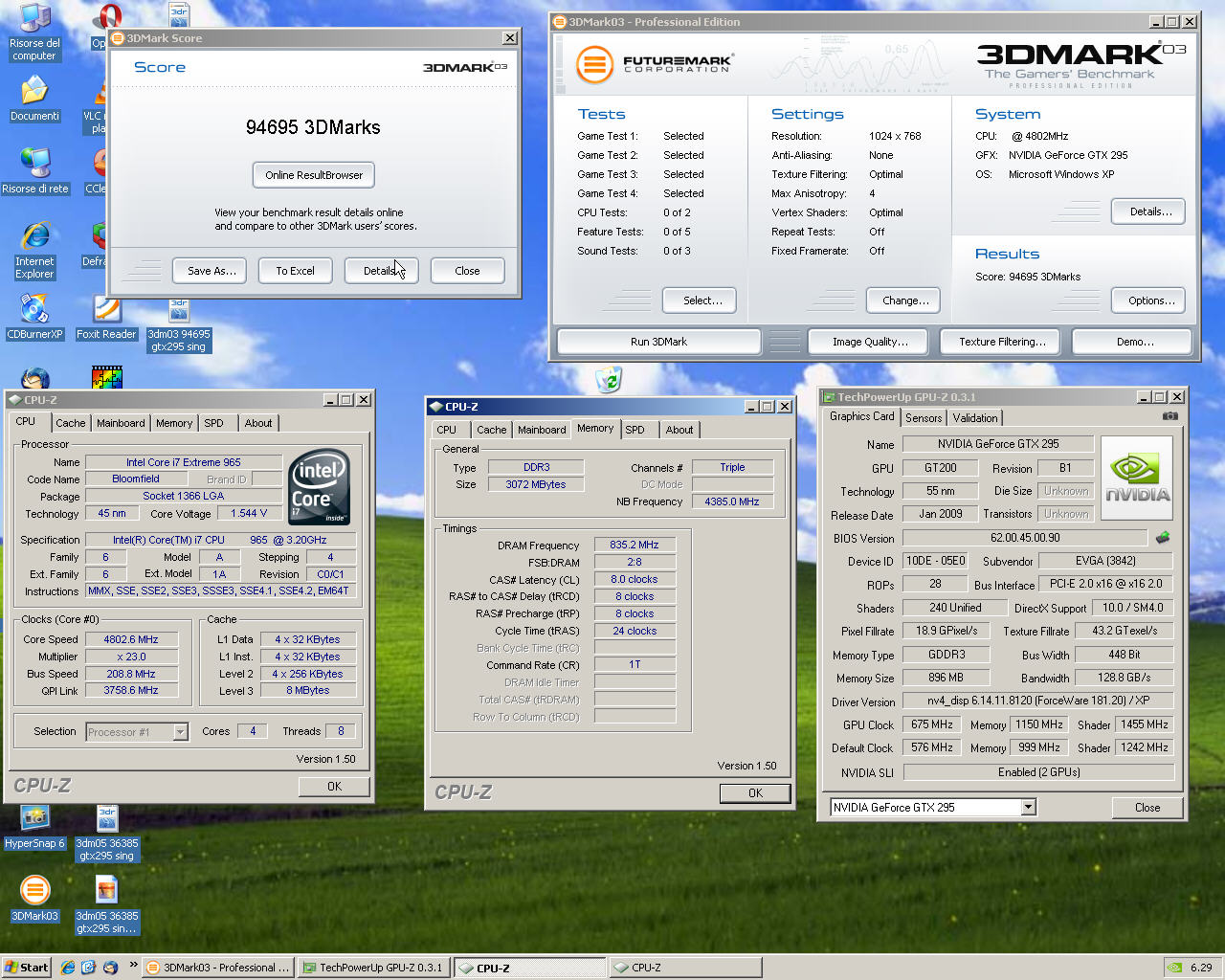
Task: Close the 3DMark Score dialog via Close button
Action: click(x=467, y=271)
